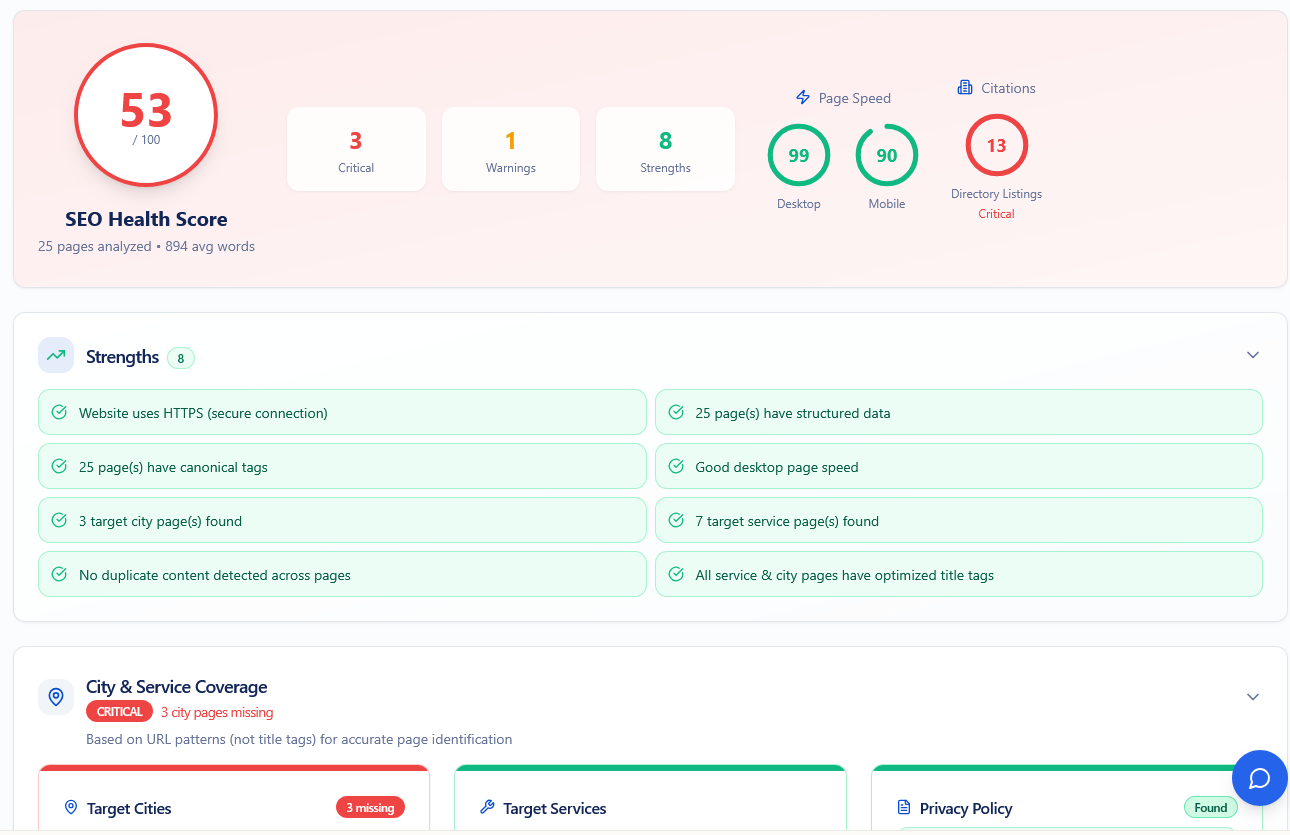Viewport: 1290px width, 835px height.
Task: Click the Found badge on Privacy Policy
Action: (1210, 807)
